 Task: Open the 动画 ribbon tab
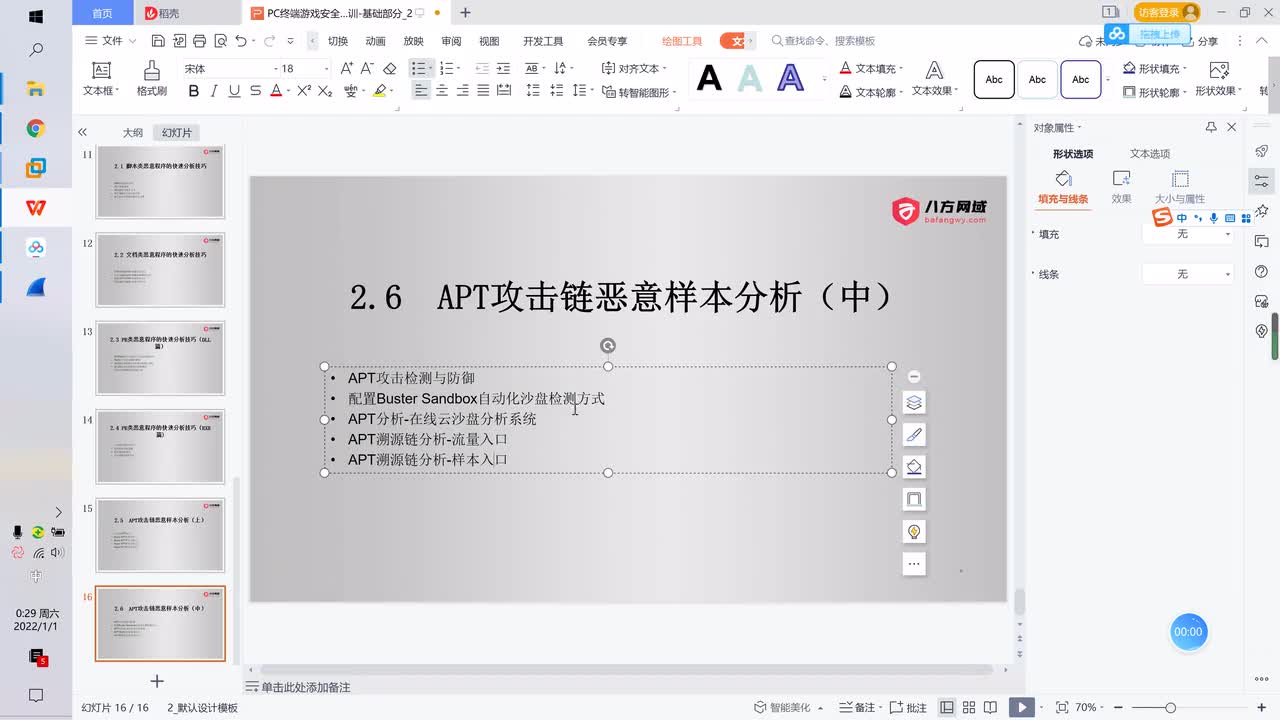click(x=375, y=41)
